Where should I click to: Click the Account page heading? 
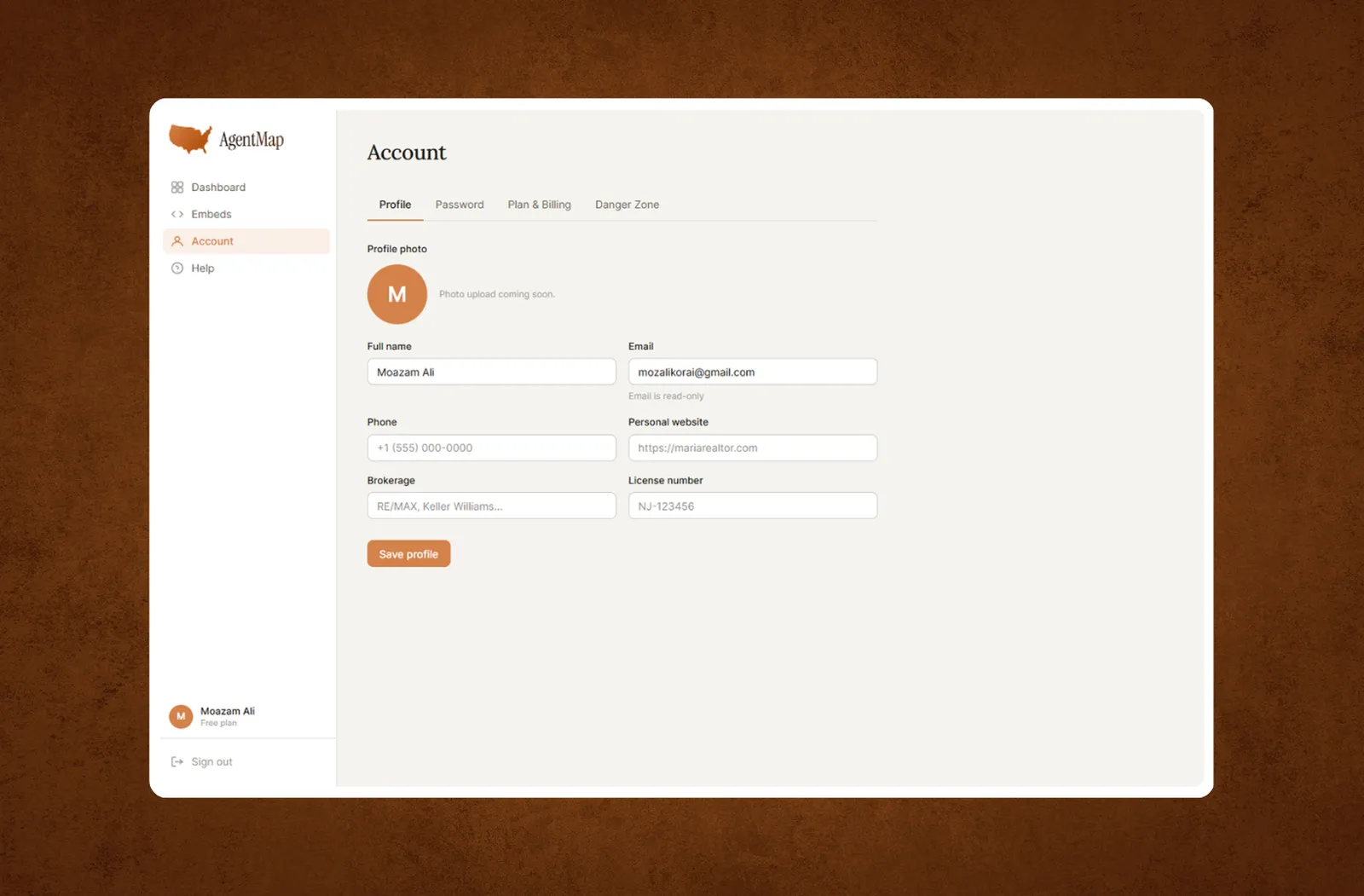[x=407, y=153]
